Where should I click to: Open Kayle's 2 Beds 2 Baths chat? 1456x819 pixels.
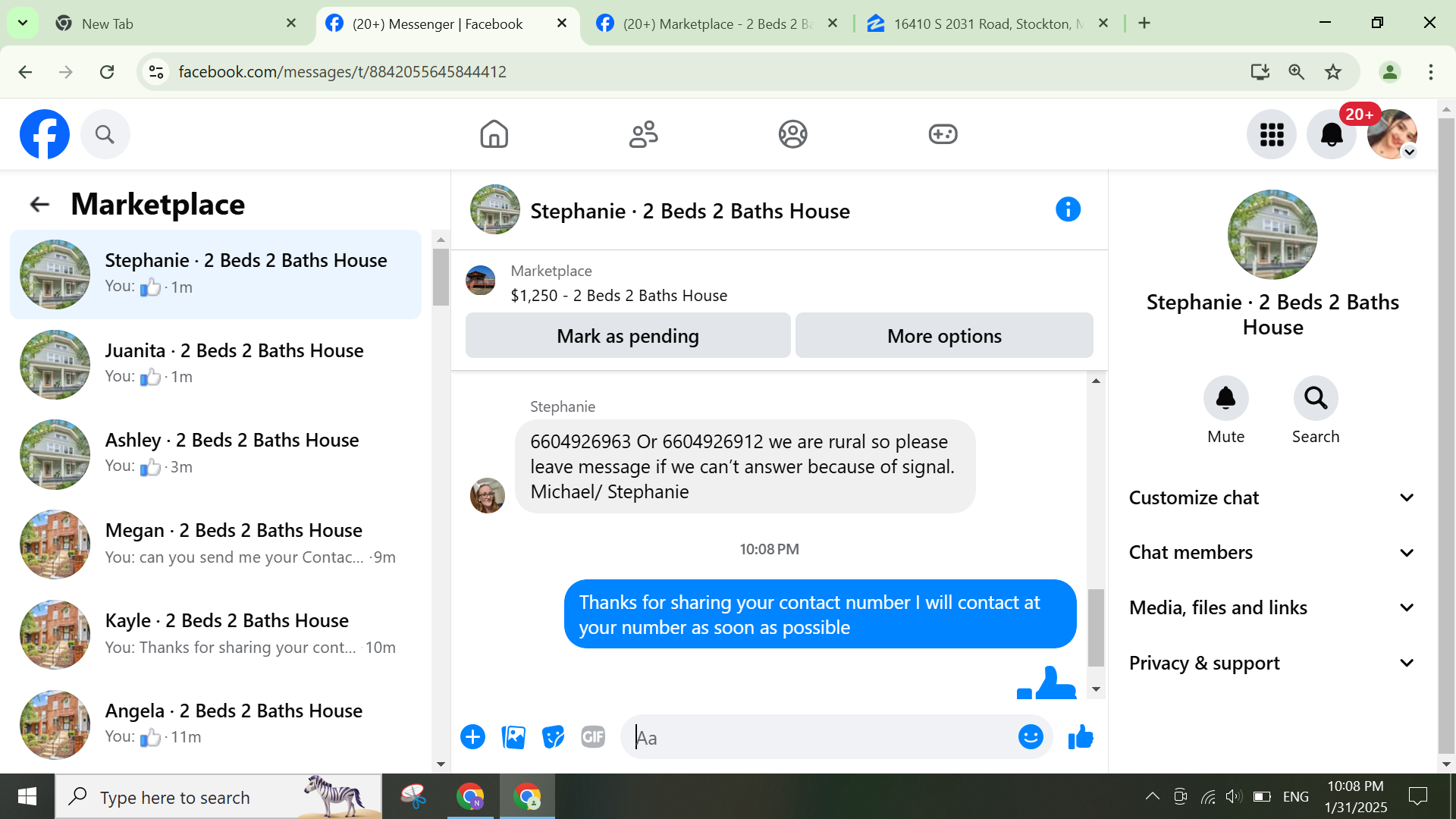[x=215, y=635]
